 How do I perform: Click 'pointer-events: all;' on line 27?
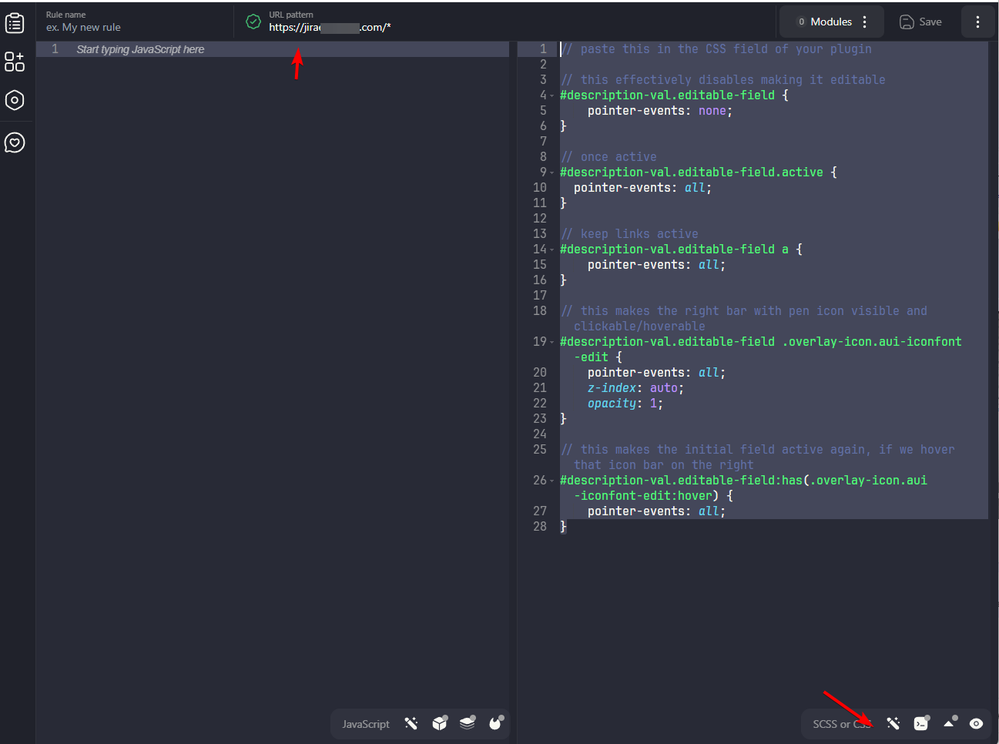(656, 511)
